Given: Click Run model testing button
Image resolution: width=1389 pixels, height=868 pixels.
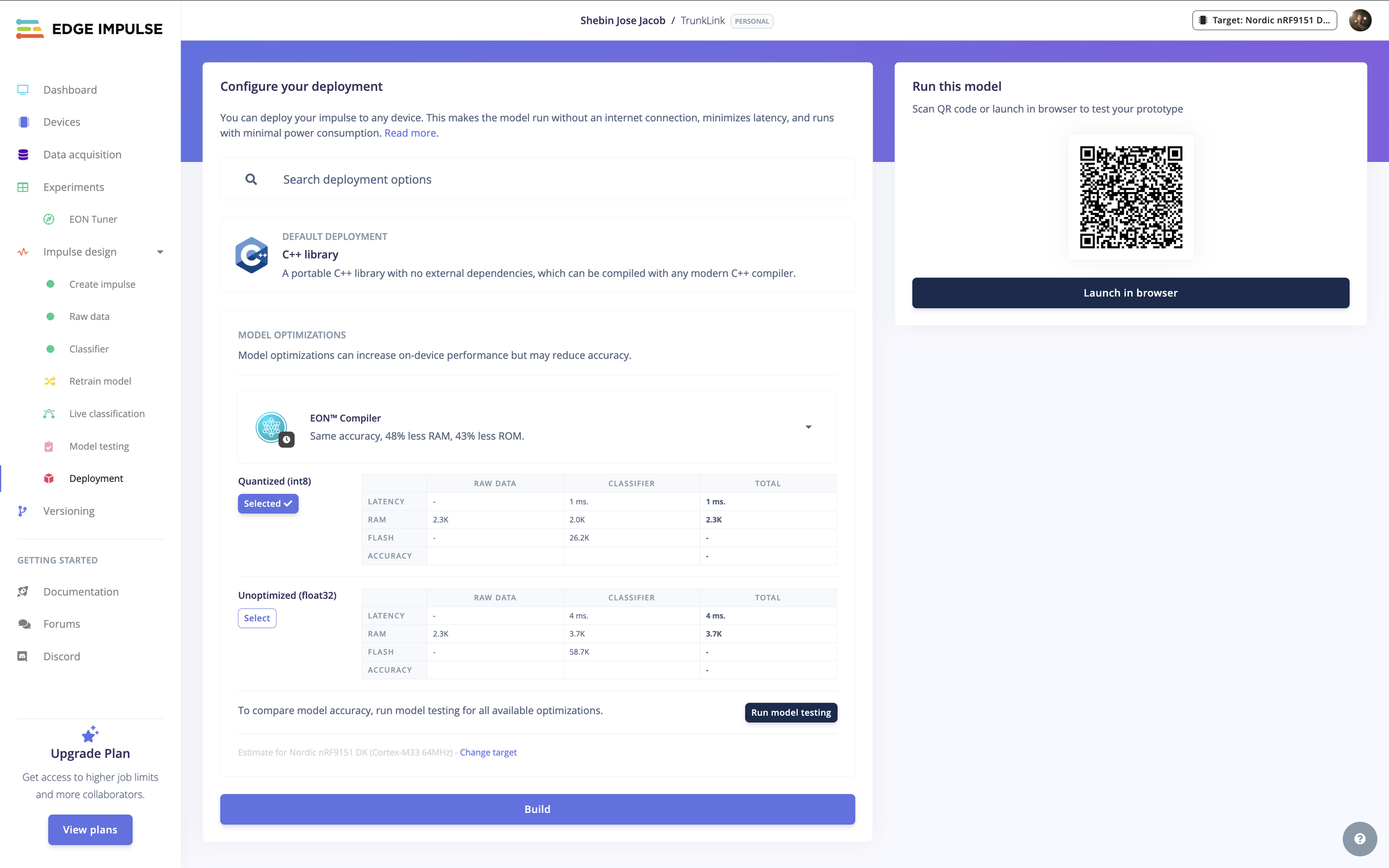Looking at the screenshot, I should (x=791, y=712).
